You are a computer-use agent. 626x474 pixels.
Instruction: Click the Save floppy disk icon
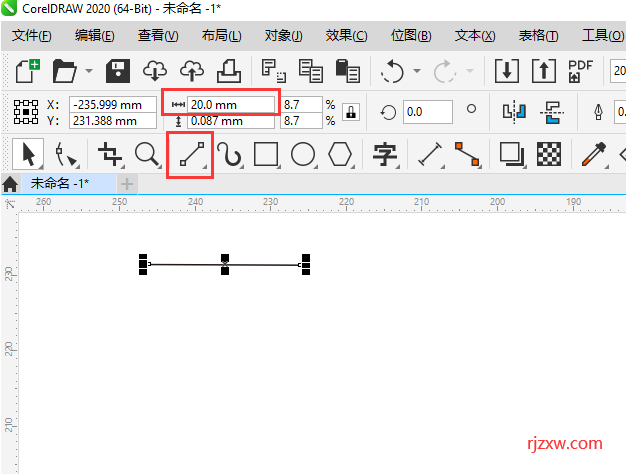click(119, 71)
